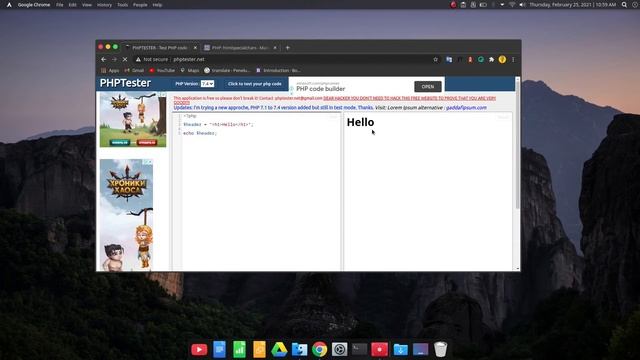Image resolution: width=640 pixels, height=360 pixels.
Task: Open the Google Translate extension icon
Action: [449, 60]
